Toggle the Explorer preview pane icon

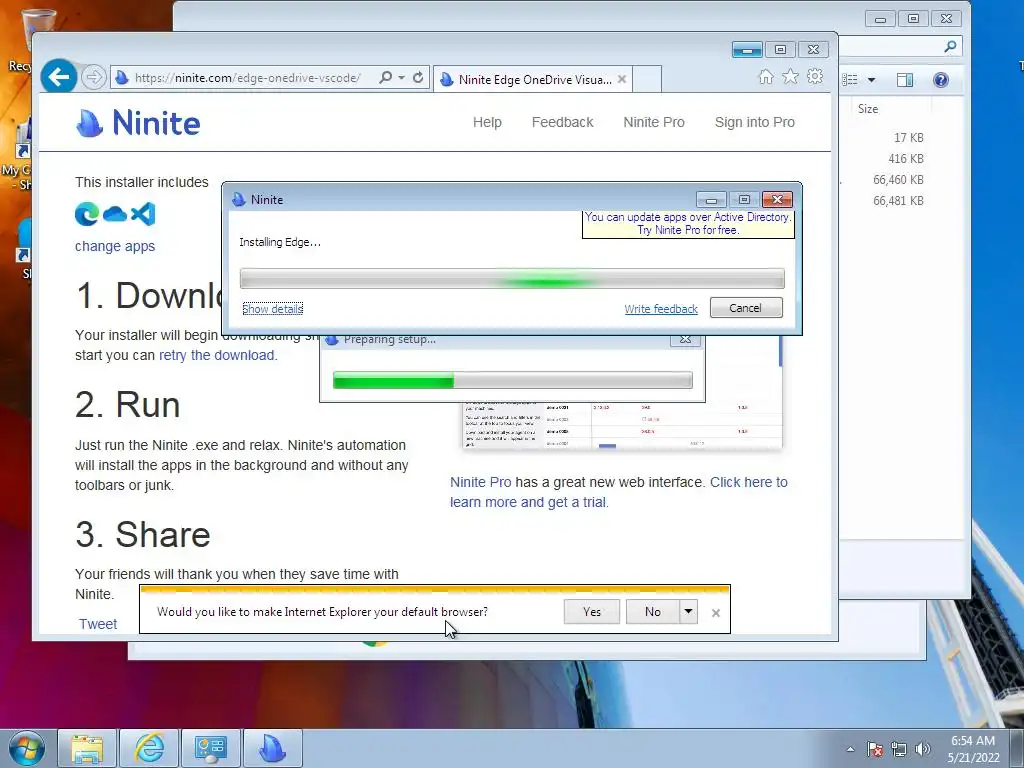point(904,80)
